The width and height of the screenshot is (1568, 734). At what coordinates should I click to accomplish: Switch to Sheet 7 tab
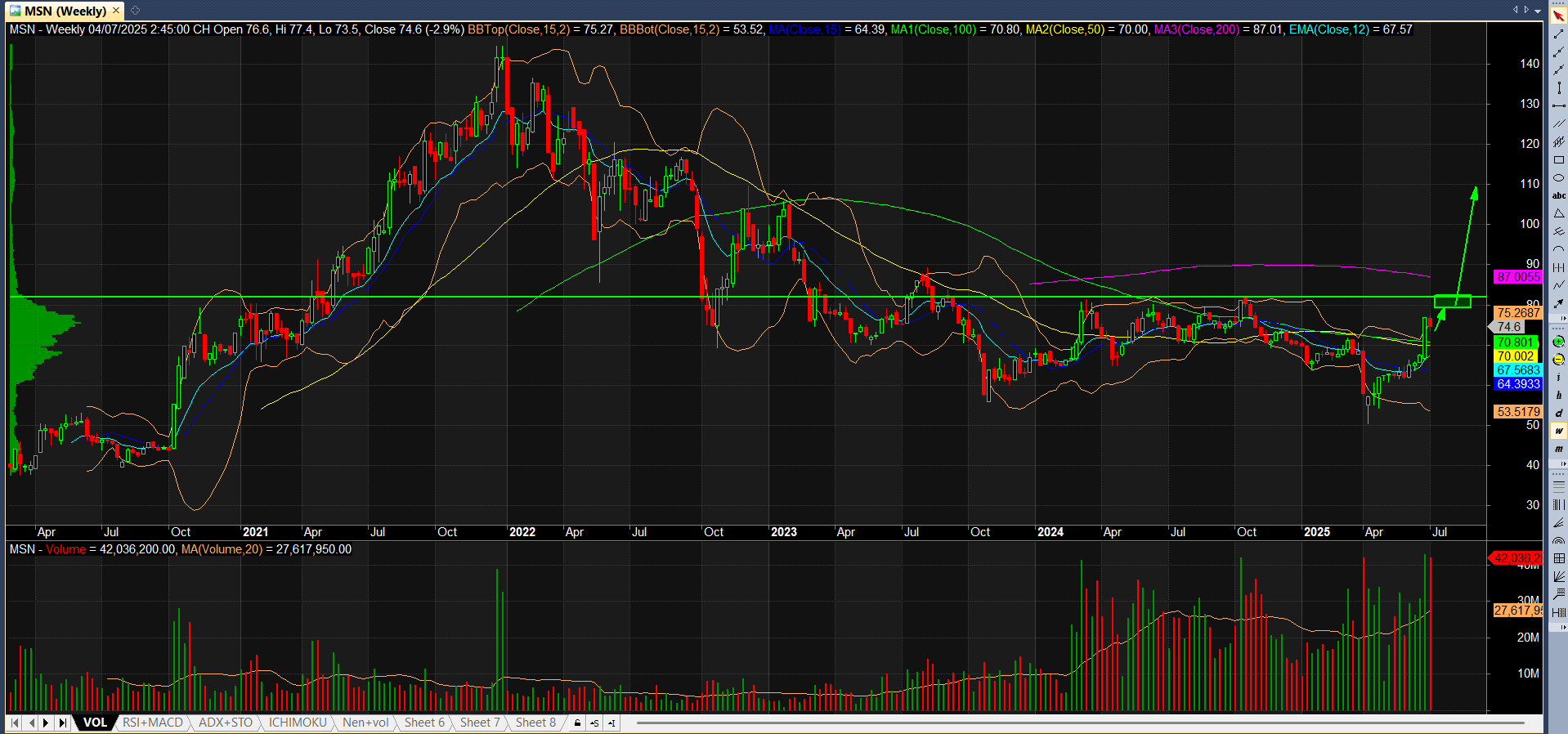(480, 723)
